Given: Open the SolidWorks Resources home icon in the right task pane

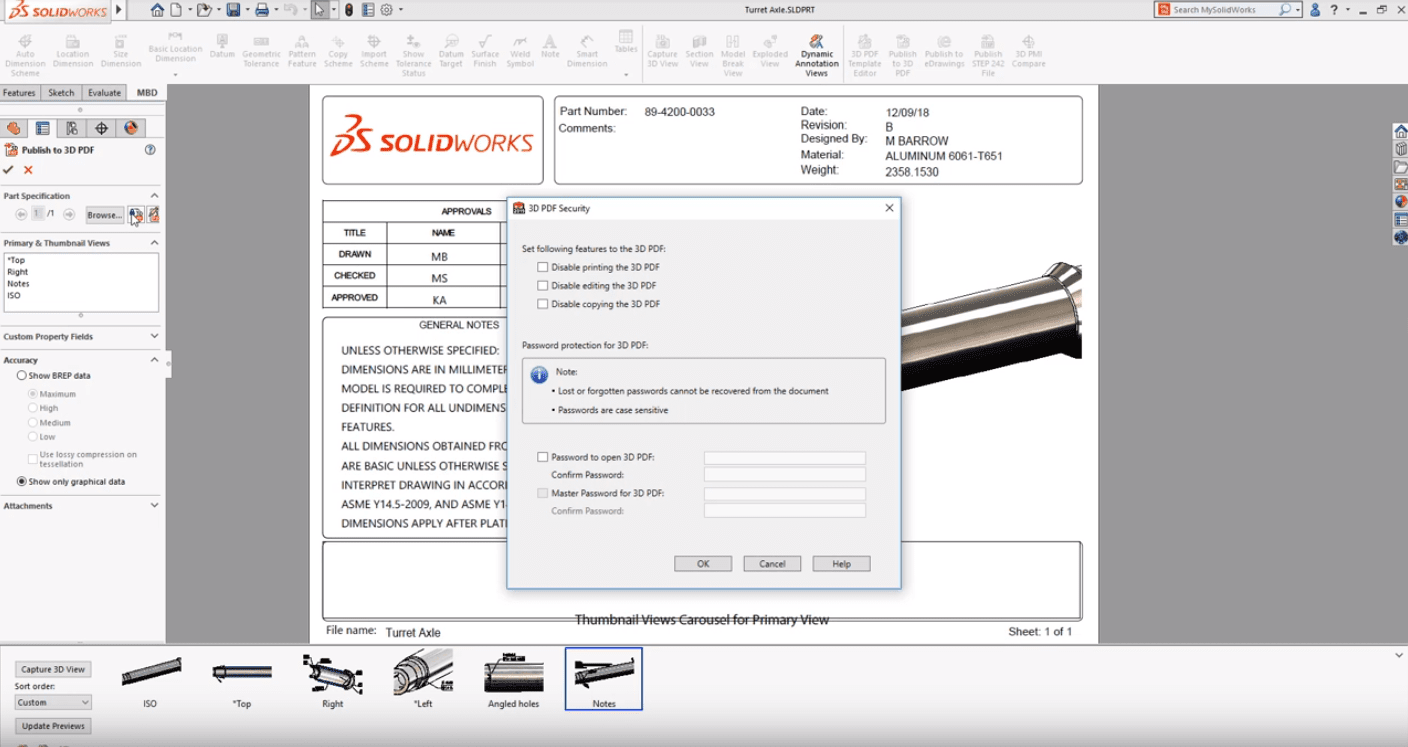Looking at the screenshot, I should pyautogui.click(x=1400, y=131).
